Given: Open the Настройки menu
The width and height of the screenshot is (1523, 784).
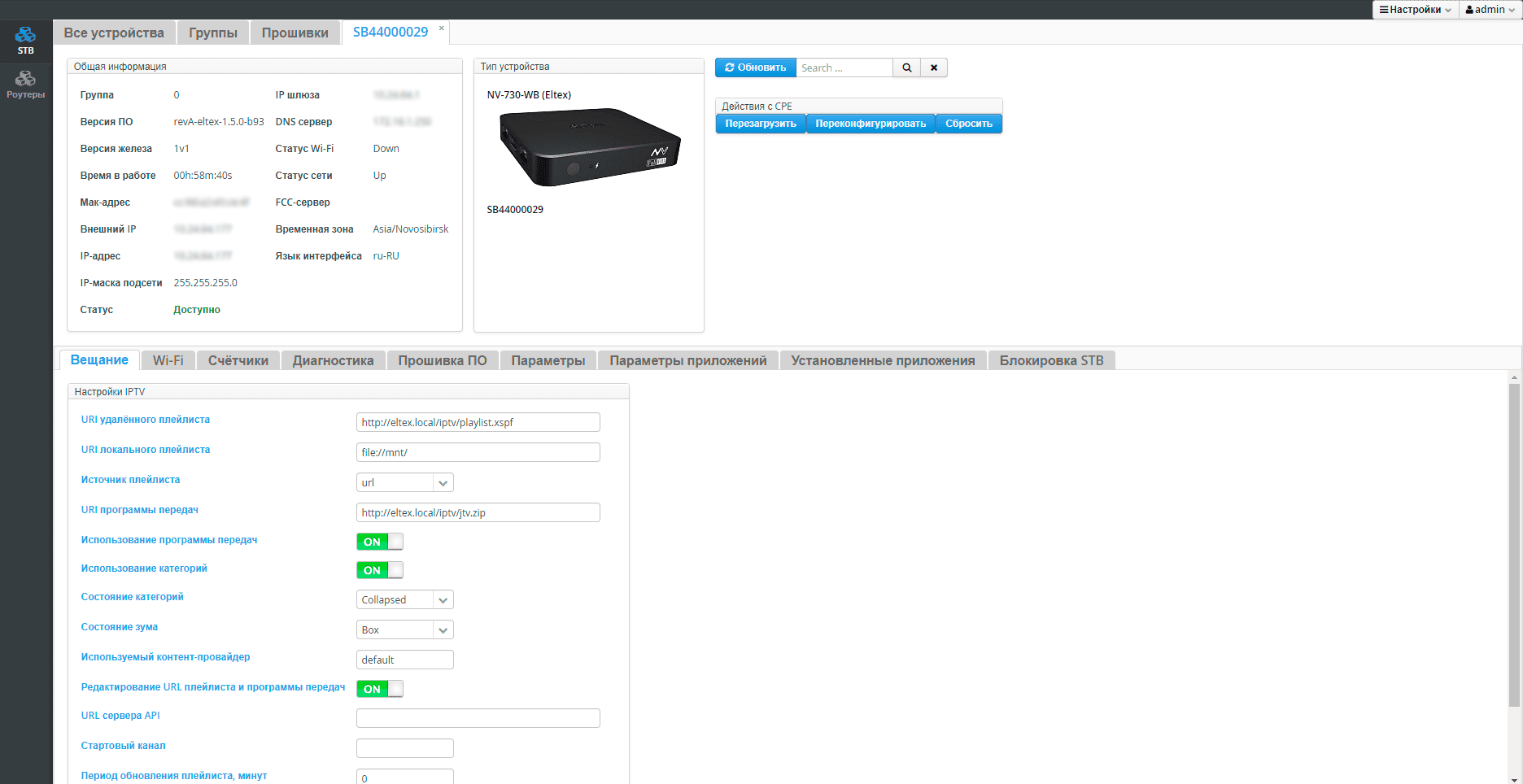Looking at the screenshot, I should tap(1415, 10).
